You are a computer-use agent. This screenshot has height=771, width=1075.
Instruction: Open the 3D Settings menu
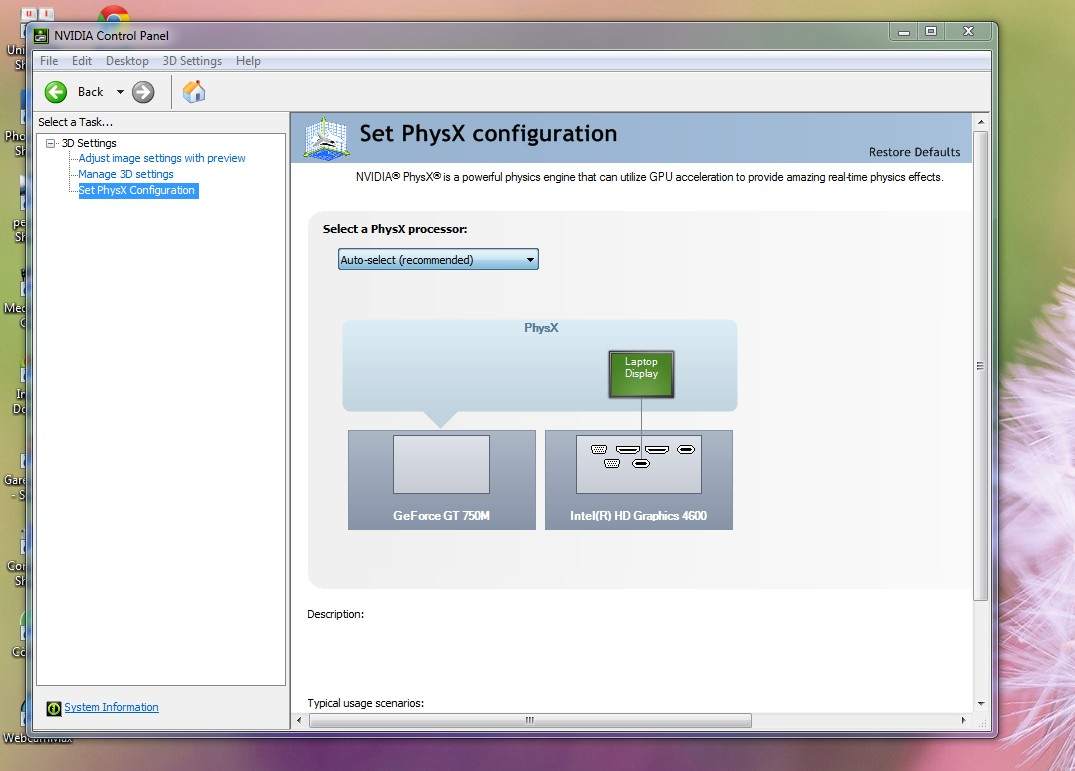click(x=192, y=61)
